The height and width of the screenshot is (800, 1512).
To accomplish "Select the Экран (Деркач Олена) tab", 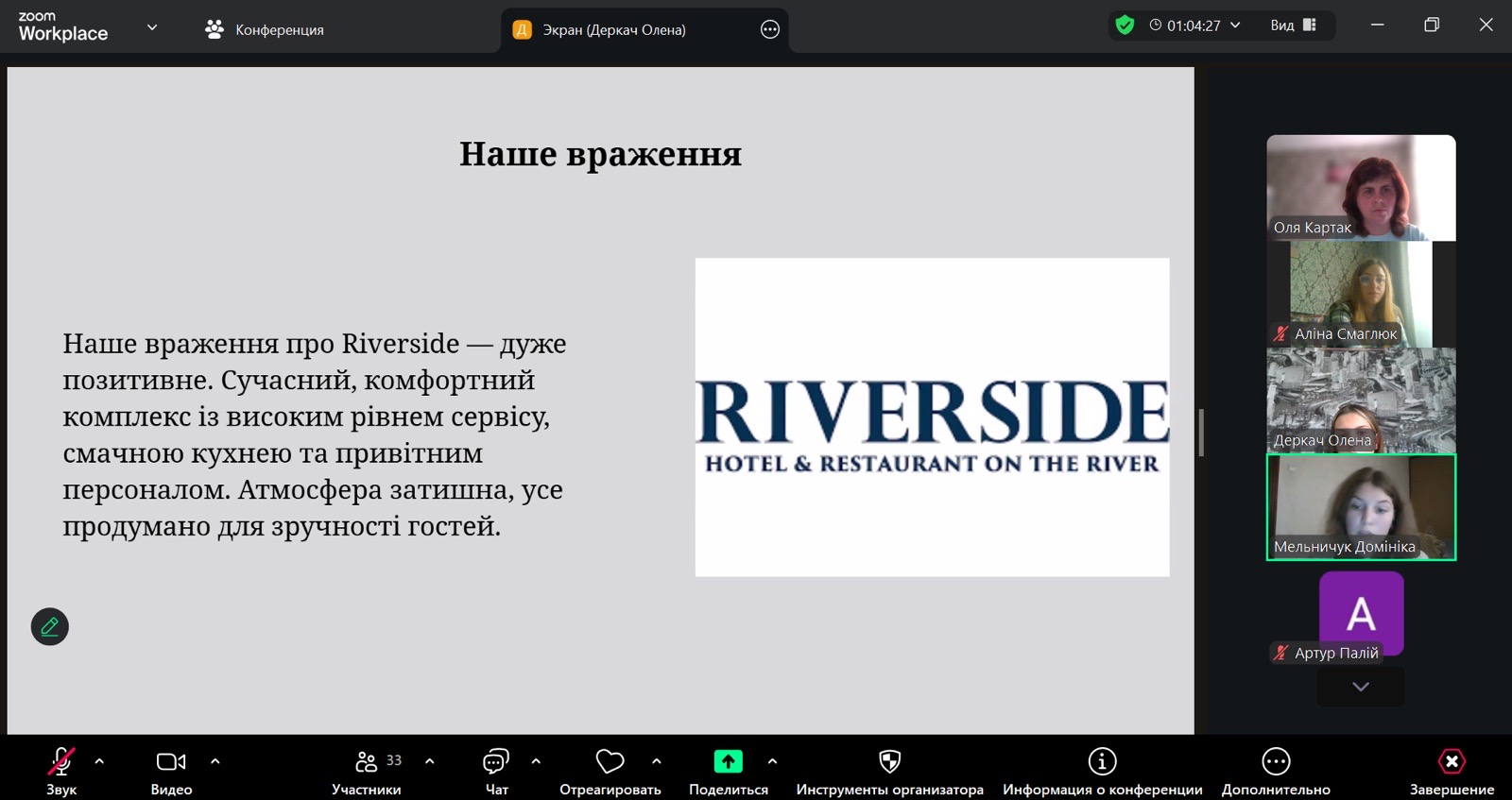I will 614,30.
